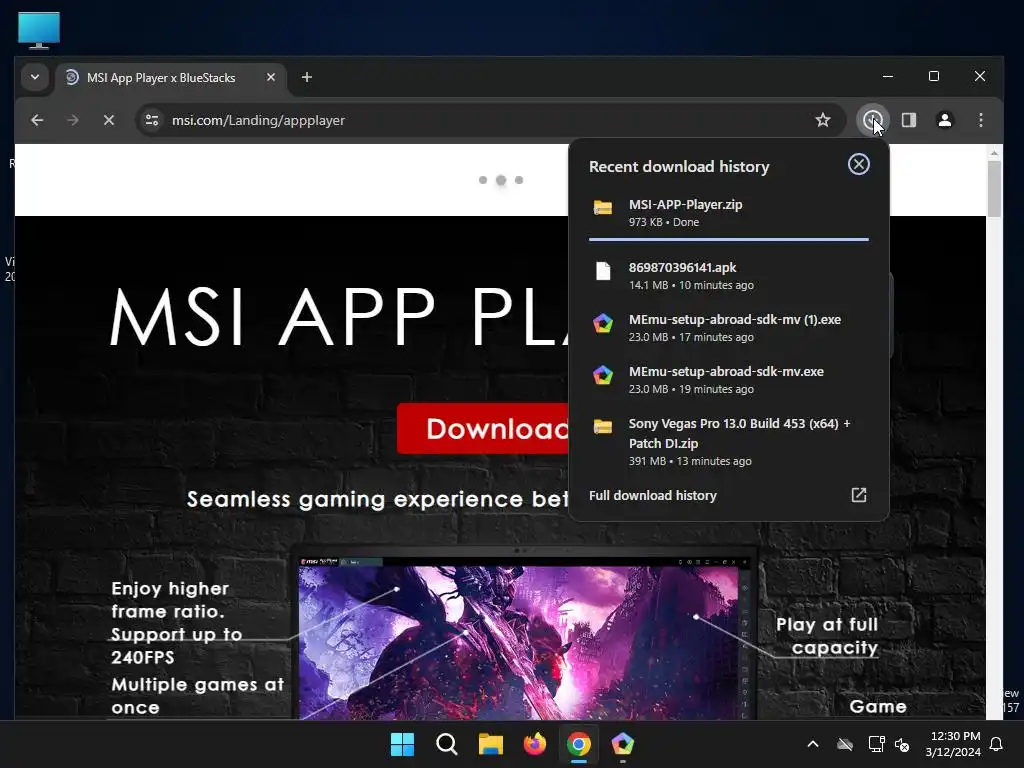Minimize the Chrome window
This screenshot has width=1024, height=768.
(888, 76)
